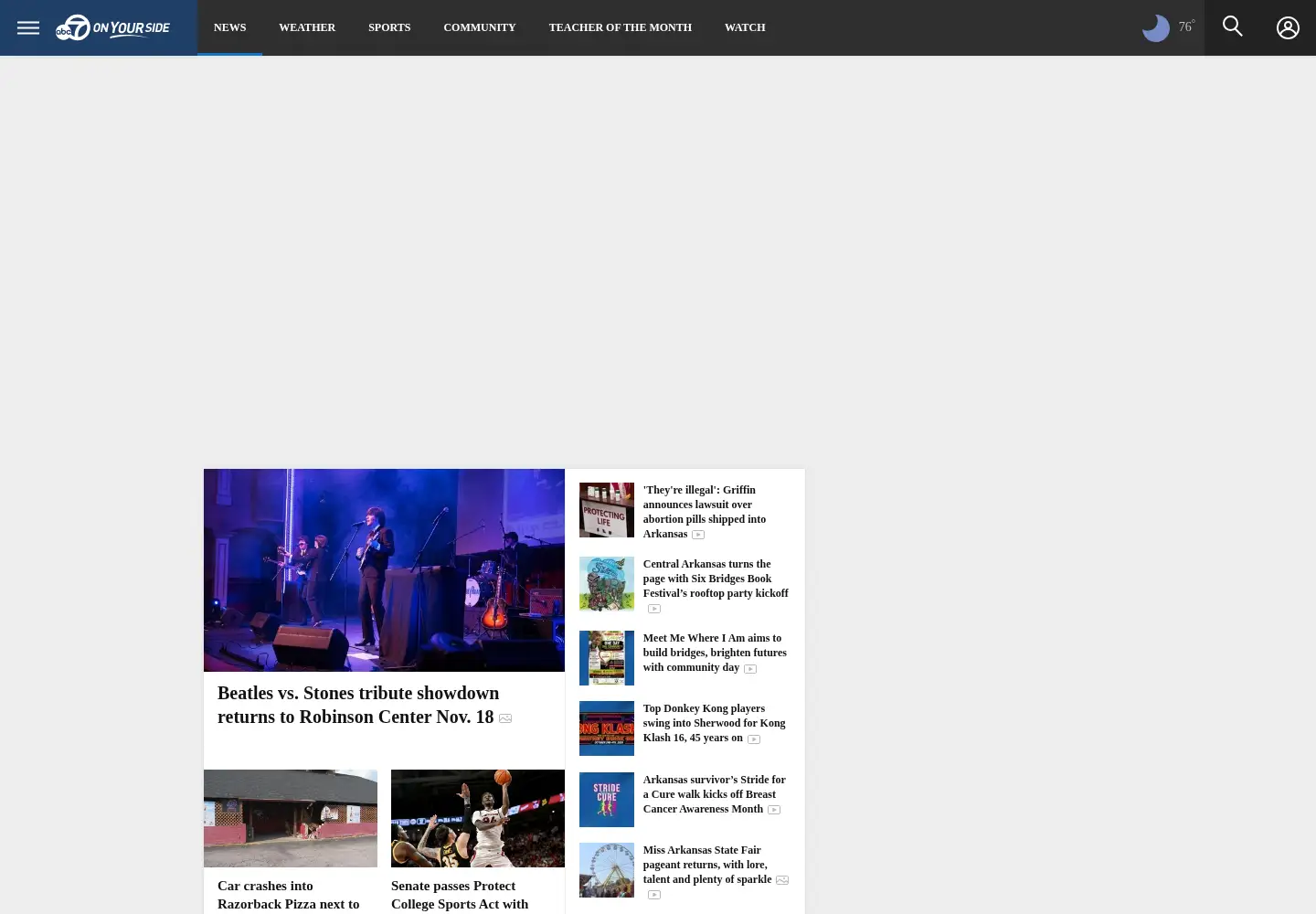This screenshot has width=1316, height=914.
Task: Open Stride Cure logo thumbnail
Action: point(607,800)
